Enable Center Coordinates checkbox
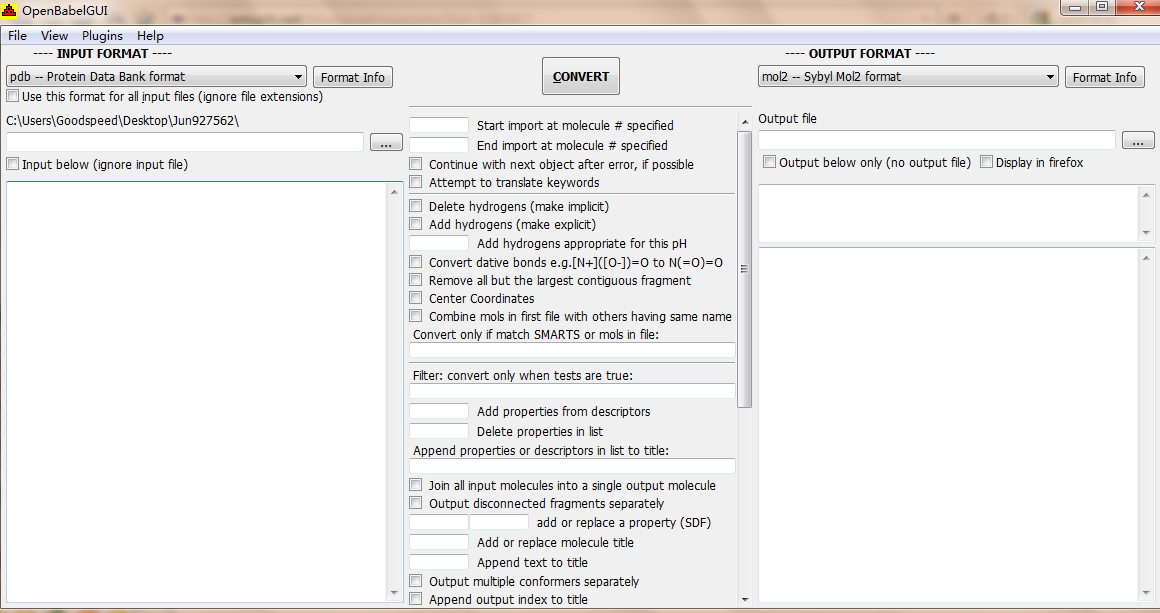1160x613 pixels. 416,298
